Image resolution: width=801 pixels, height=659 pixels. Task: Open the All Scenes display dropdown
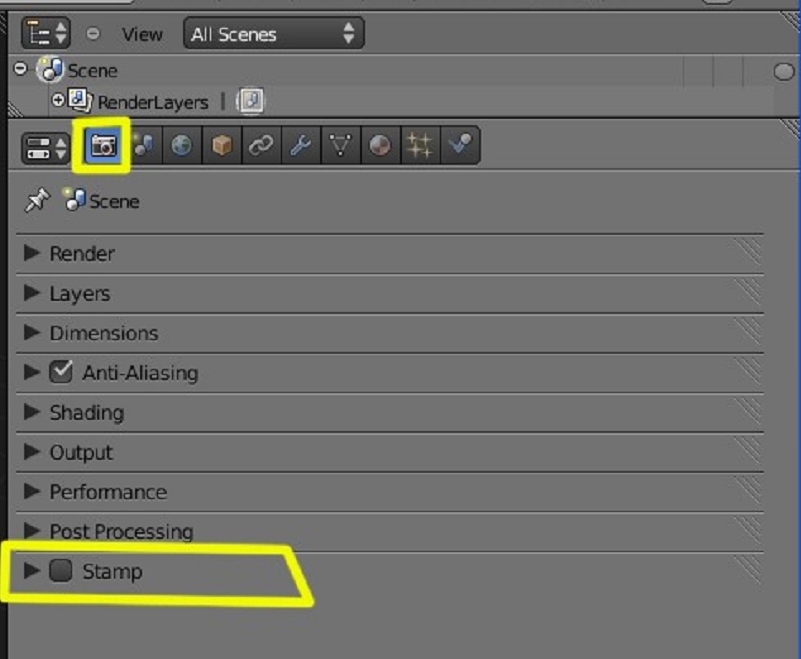(273, 34)
